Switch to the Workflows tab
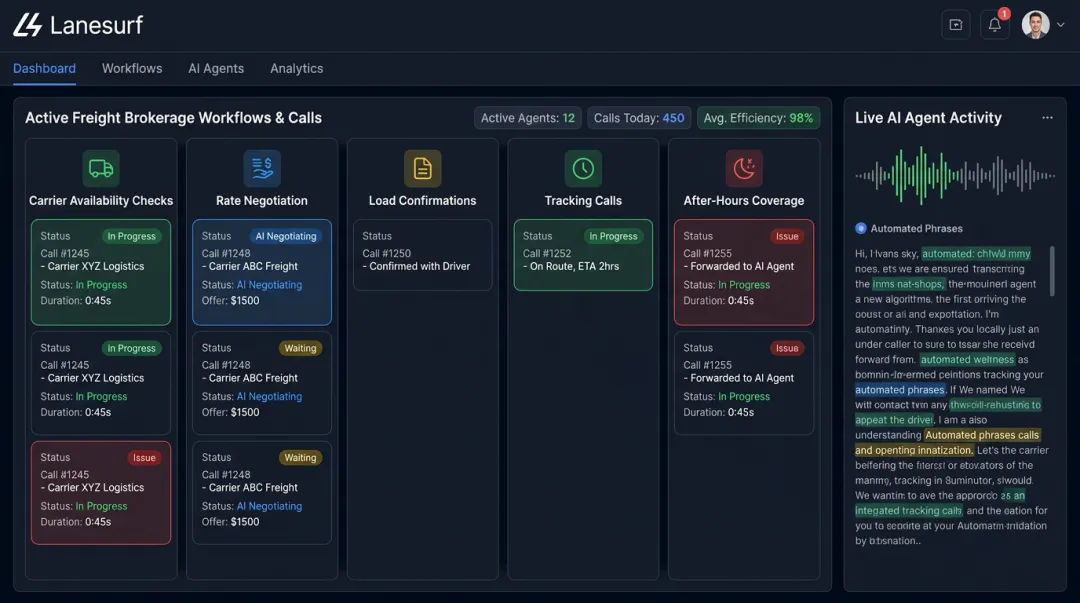This screenshot has width=1080, height=603. point(132,69)
